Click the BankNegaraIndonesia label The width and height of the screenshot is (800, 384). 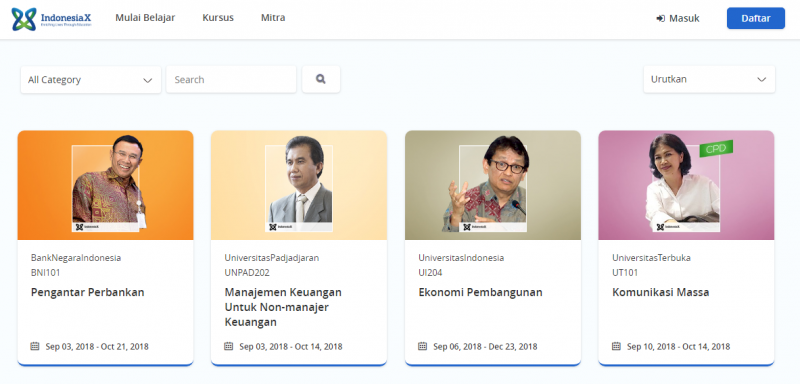(76, 258)
